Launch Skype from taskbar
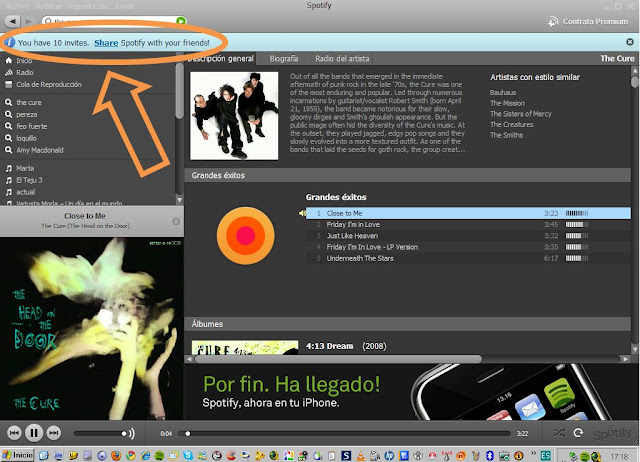Screen dimensions: 640x462 188,455
